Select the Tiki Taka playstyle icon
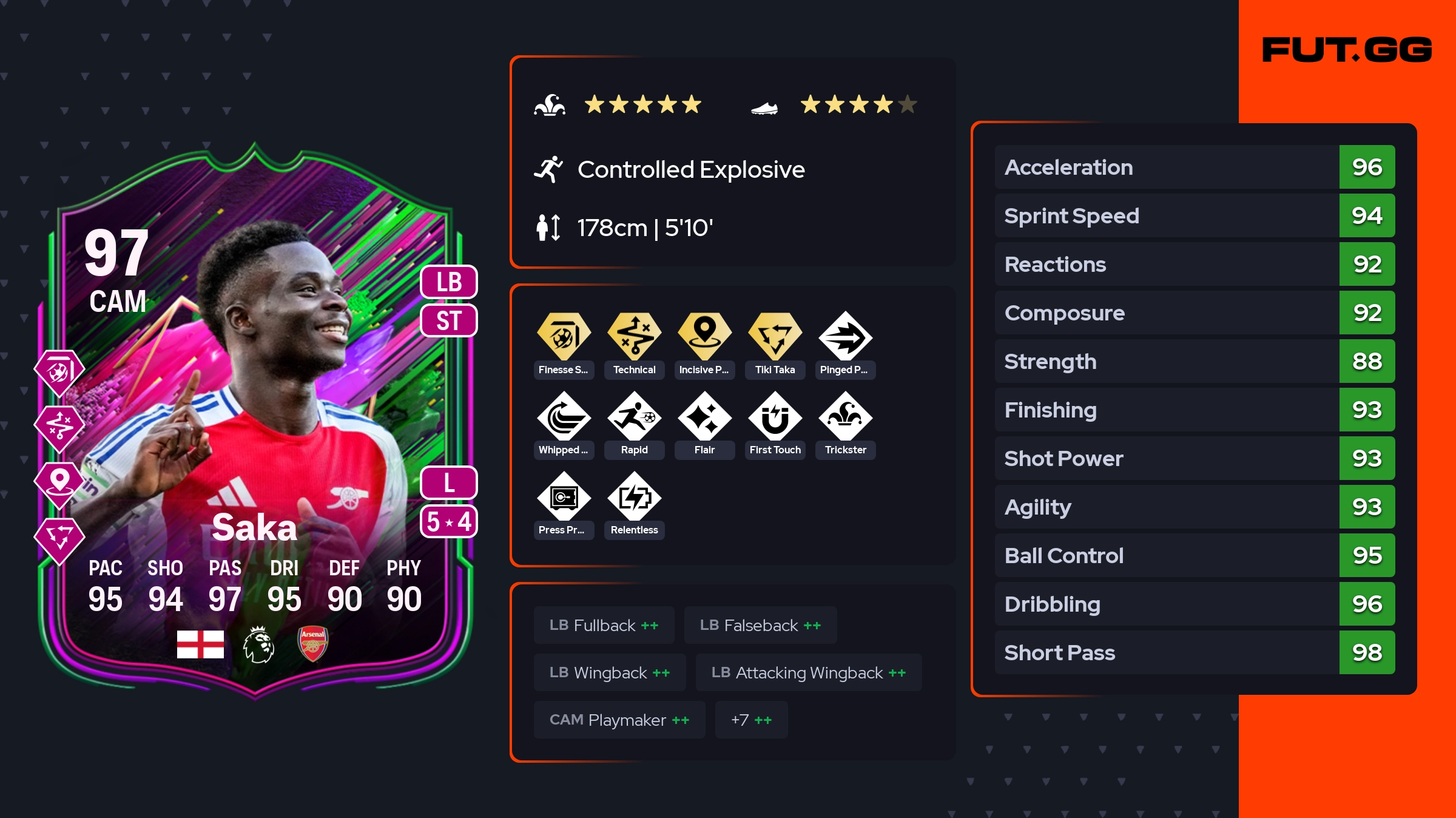This screenshot has height=818, width=1456. tap(775, 336)
